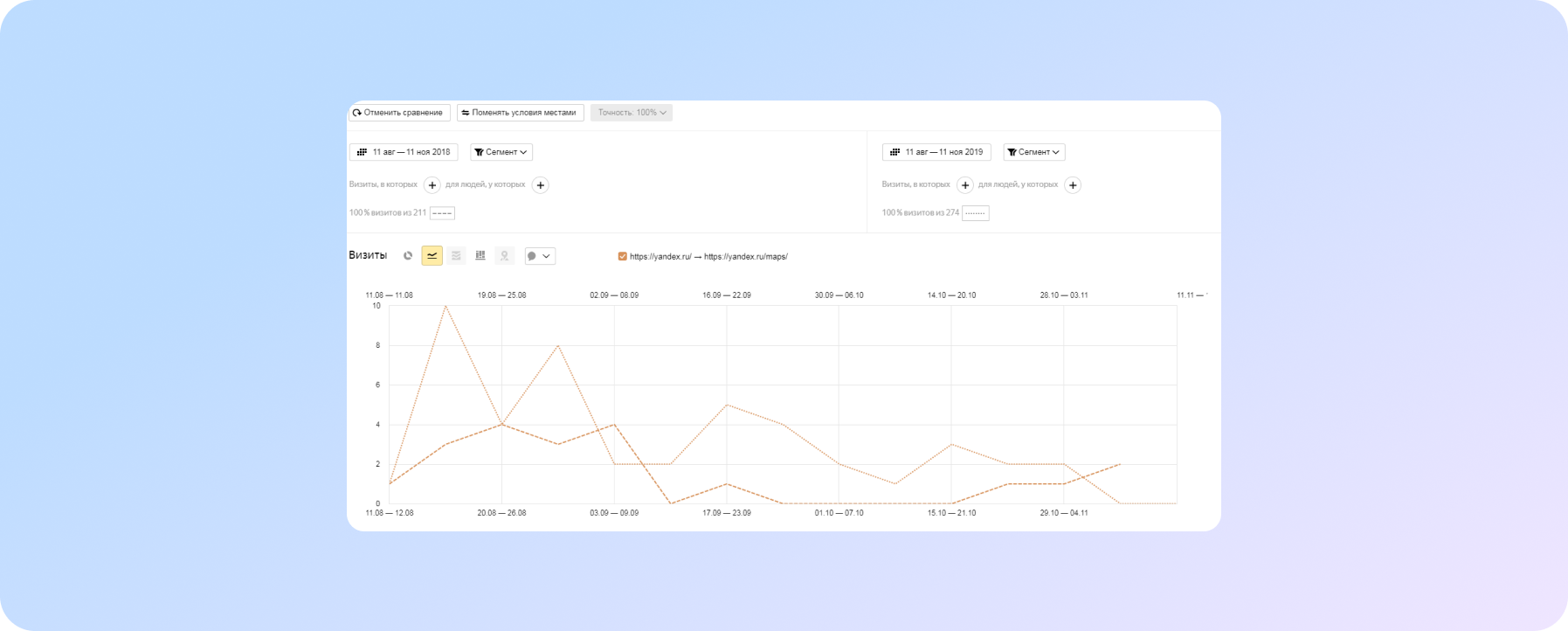1568x631 pixels.
Task: Click bottom axis label '17.09 — 23.09'
Action: [x=727, y=513]
